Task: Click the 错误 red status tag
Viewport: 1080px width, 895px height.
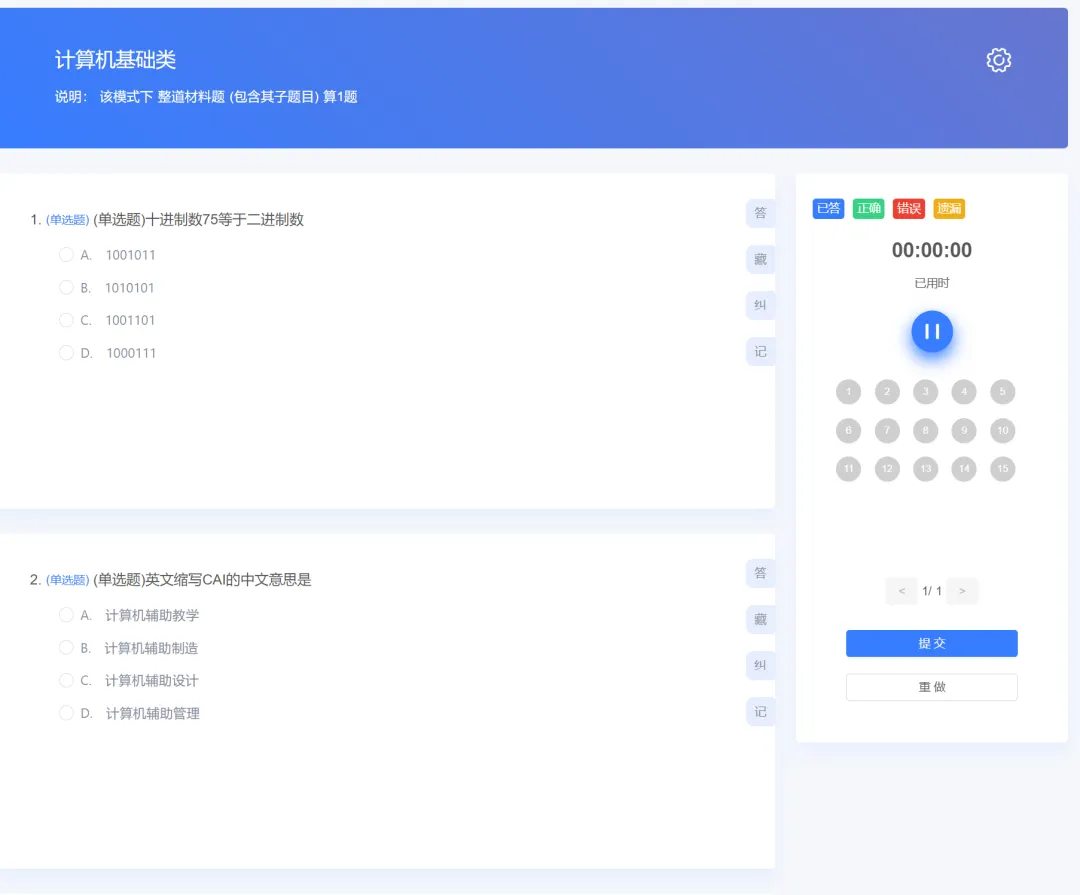Action: pyautogui.click(x=908, y=209)
